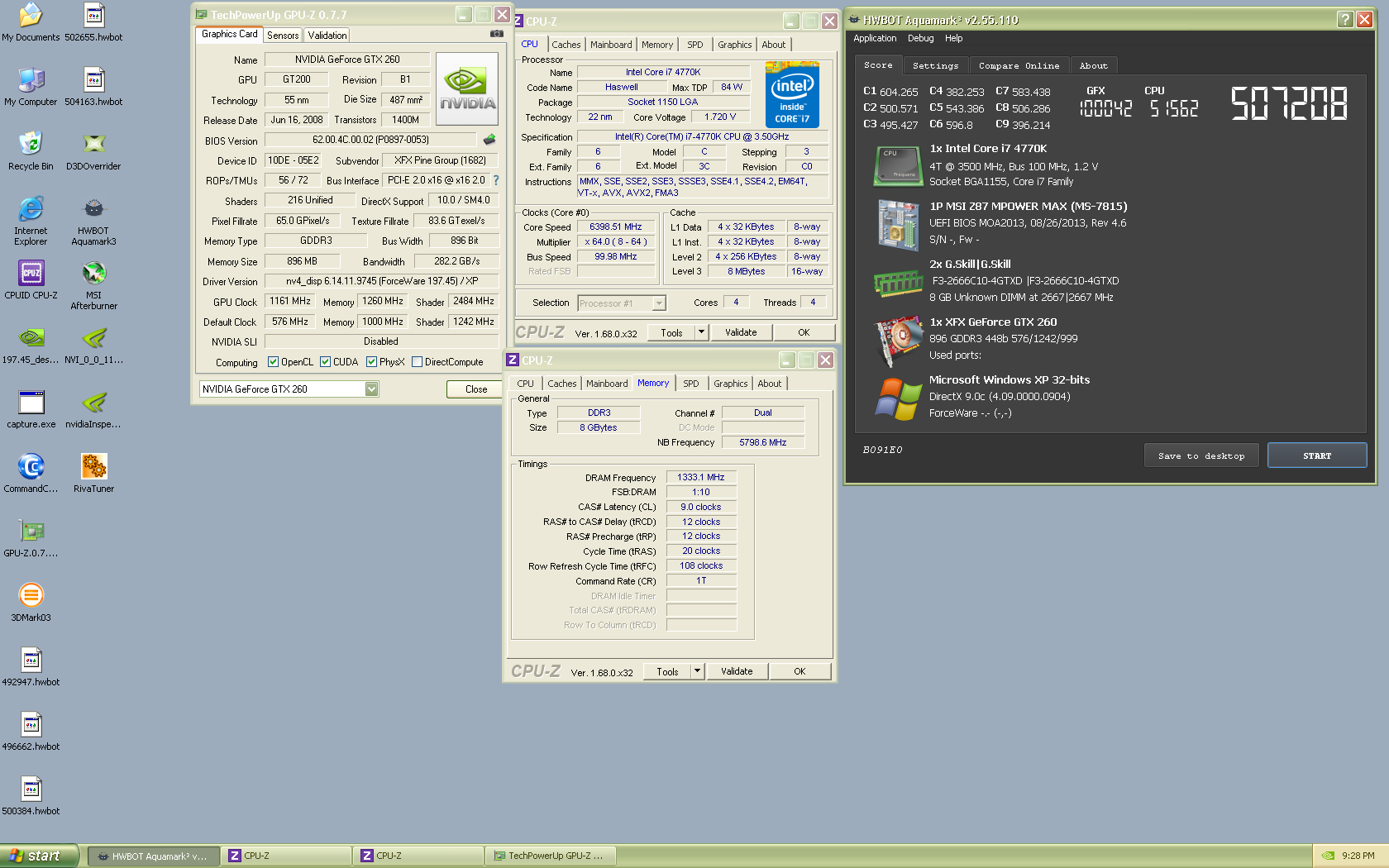Click the NVIDIA logo in GPU-Z

(x=467, y=88)
